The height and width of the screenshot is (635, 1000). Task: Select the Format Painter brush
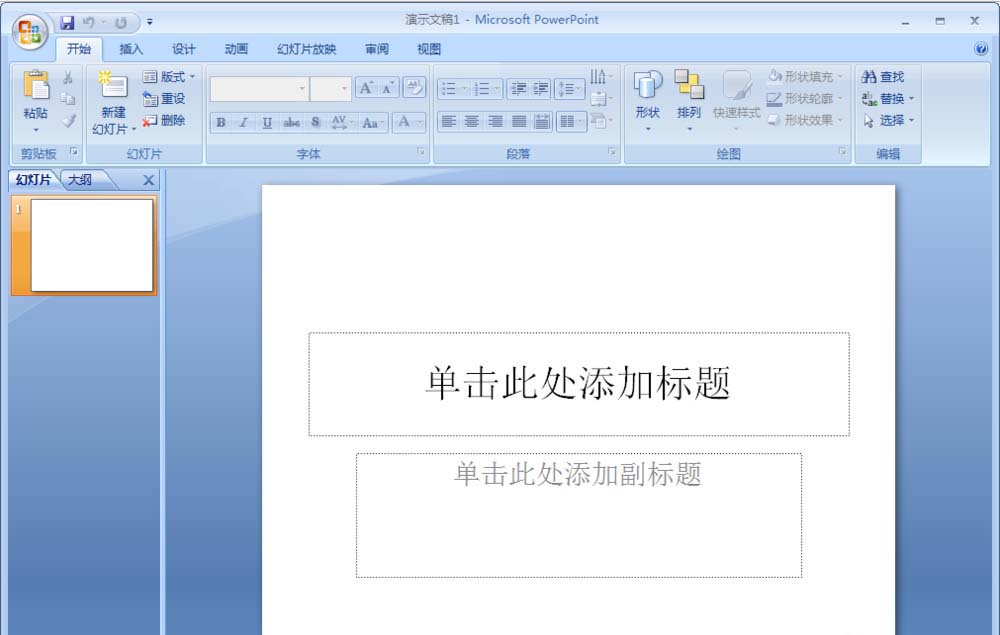[68, 120]
